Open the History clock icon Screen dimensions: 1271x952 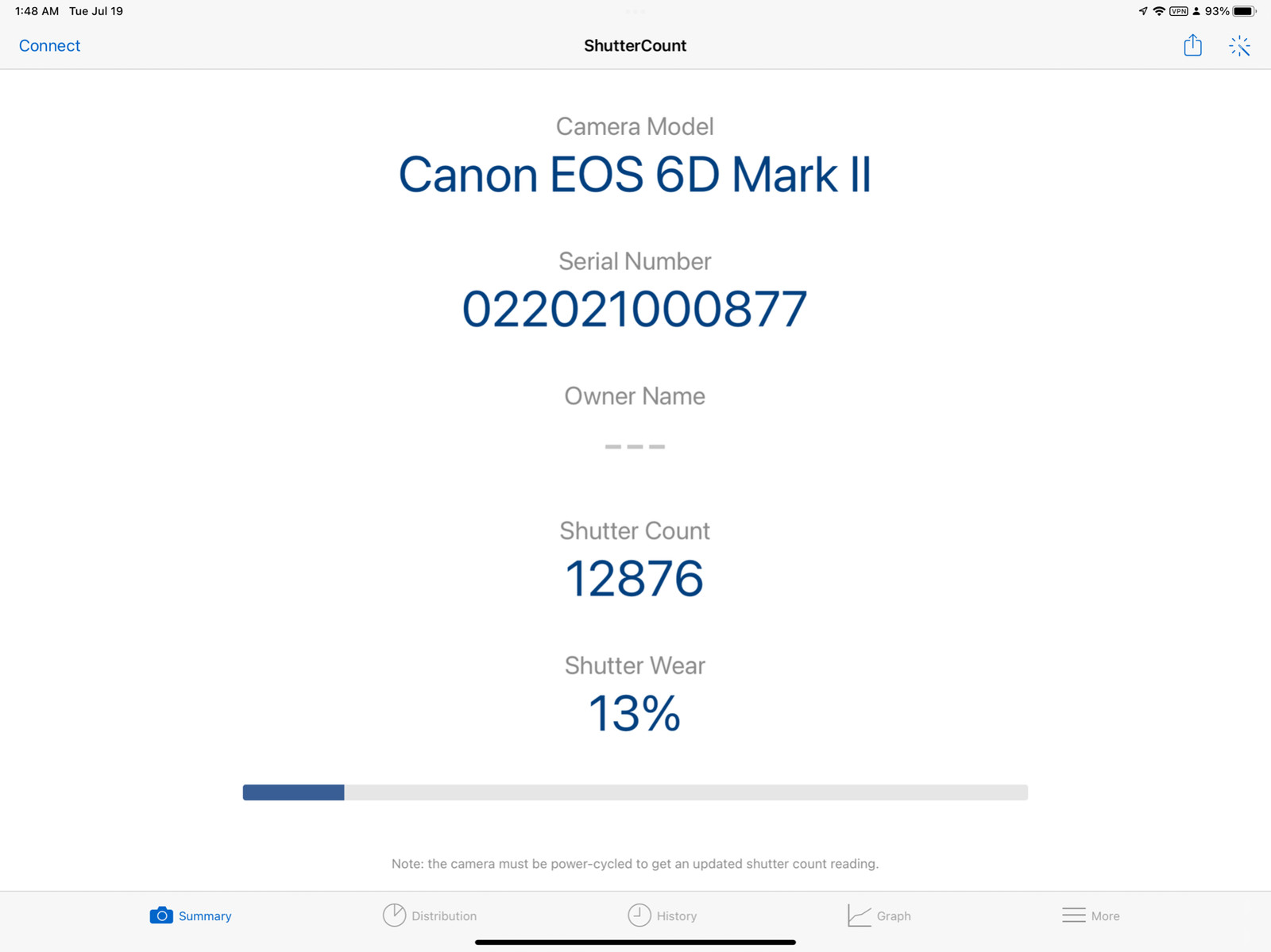(639, 915)
